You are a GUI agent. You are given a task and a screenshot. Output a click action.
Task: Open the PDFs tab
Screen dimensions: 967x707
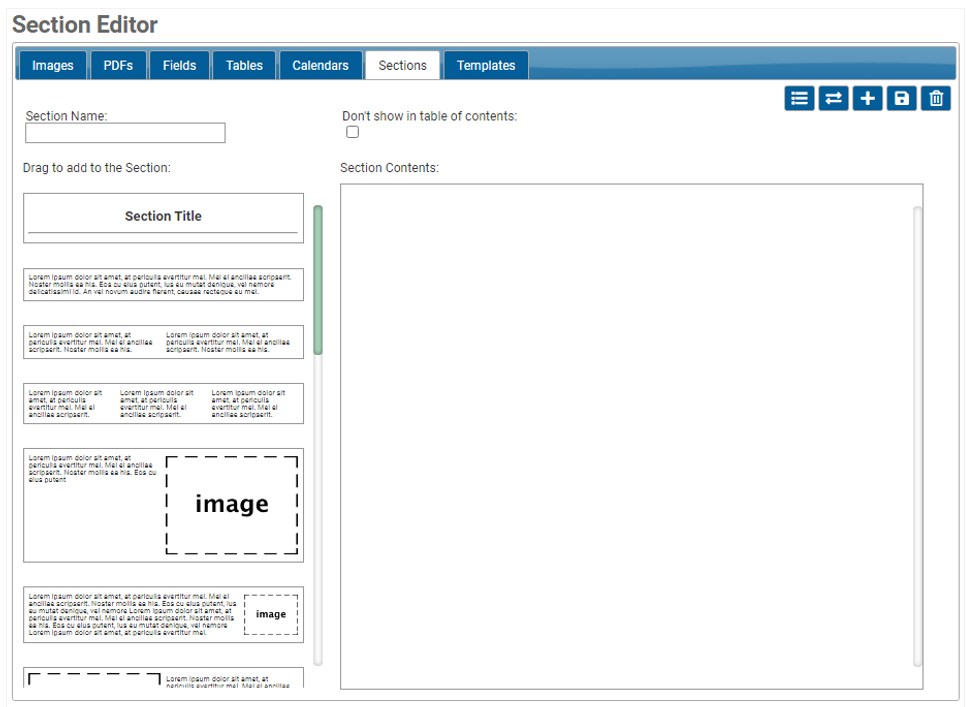(118, 64)
